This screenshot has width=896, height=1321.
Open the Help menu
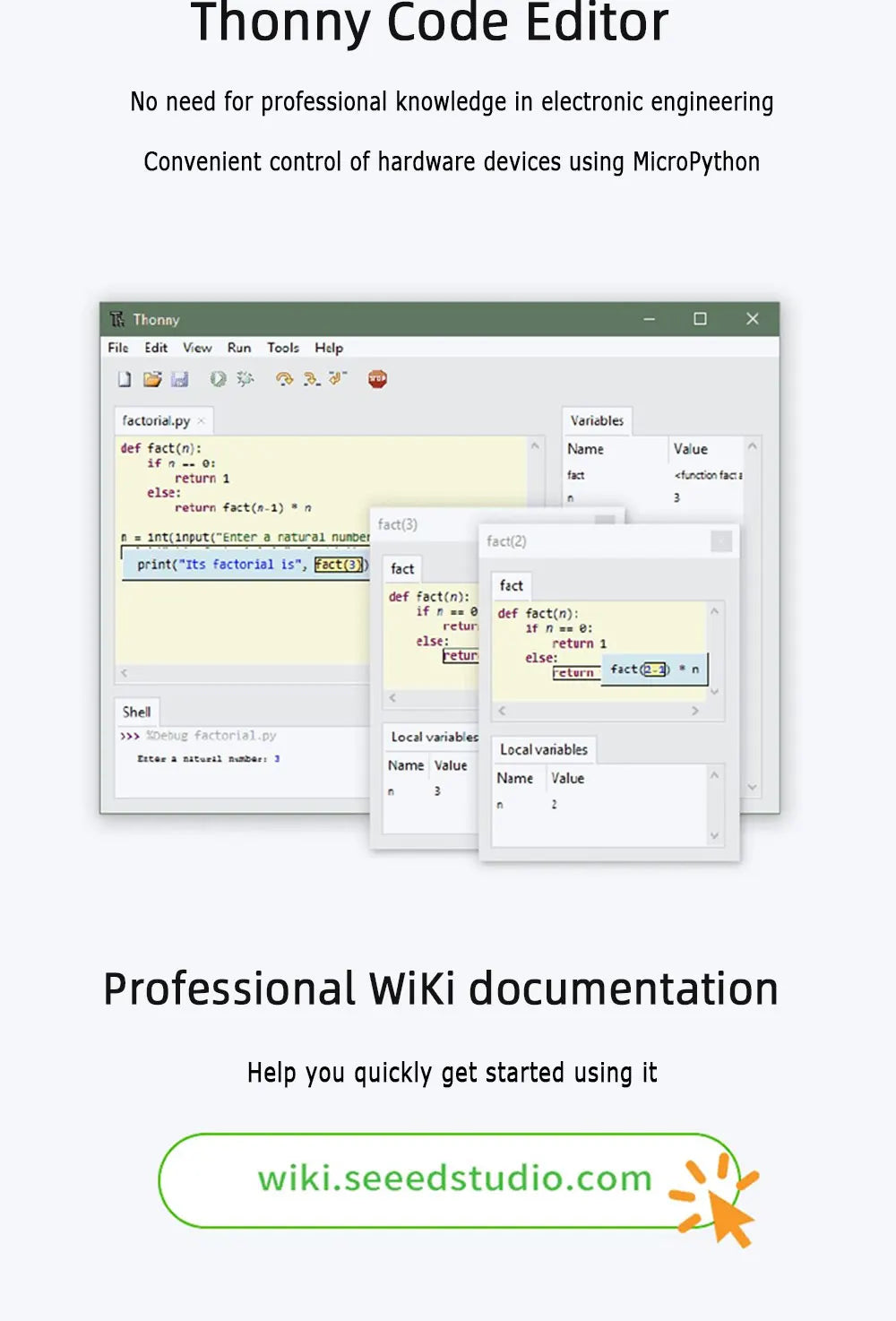coord(329,348)
